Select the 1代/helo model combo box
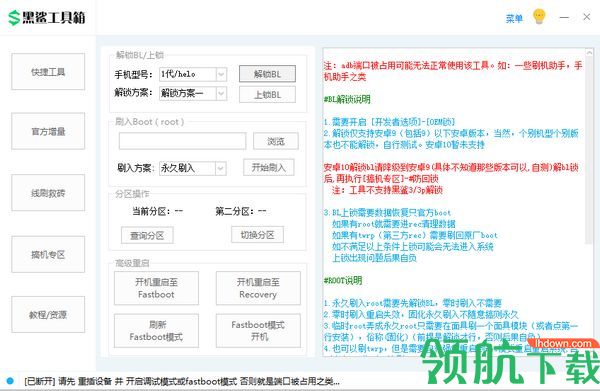 pos(193,74)
